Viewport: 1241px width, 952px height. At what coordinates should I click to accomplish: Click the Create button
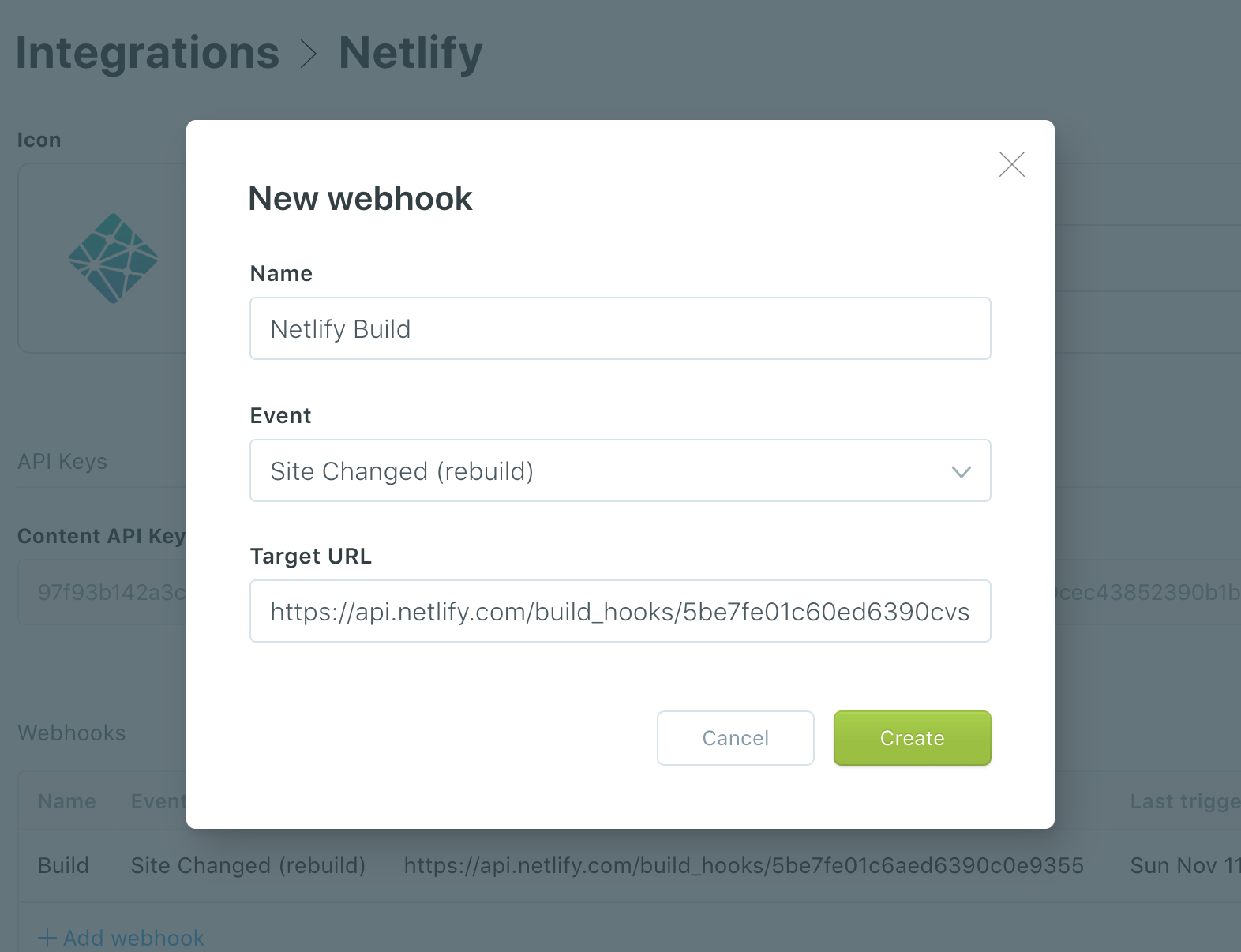[912, 738]
